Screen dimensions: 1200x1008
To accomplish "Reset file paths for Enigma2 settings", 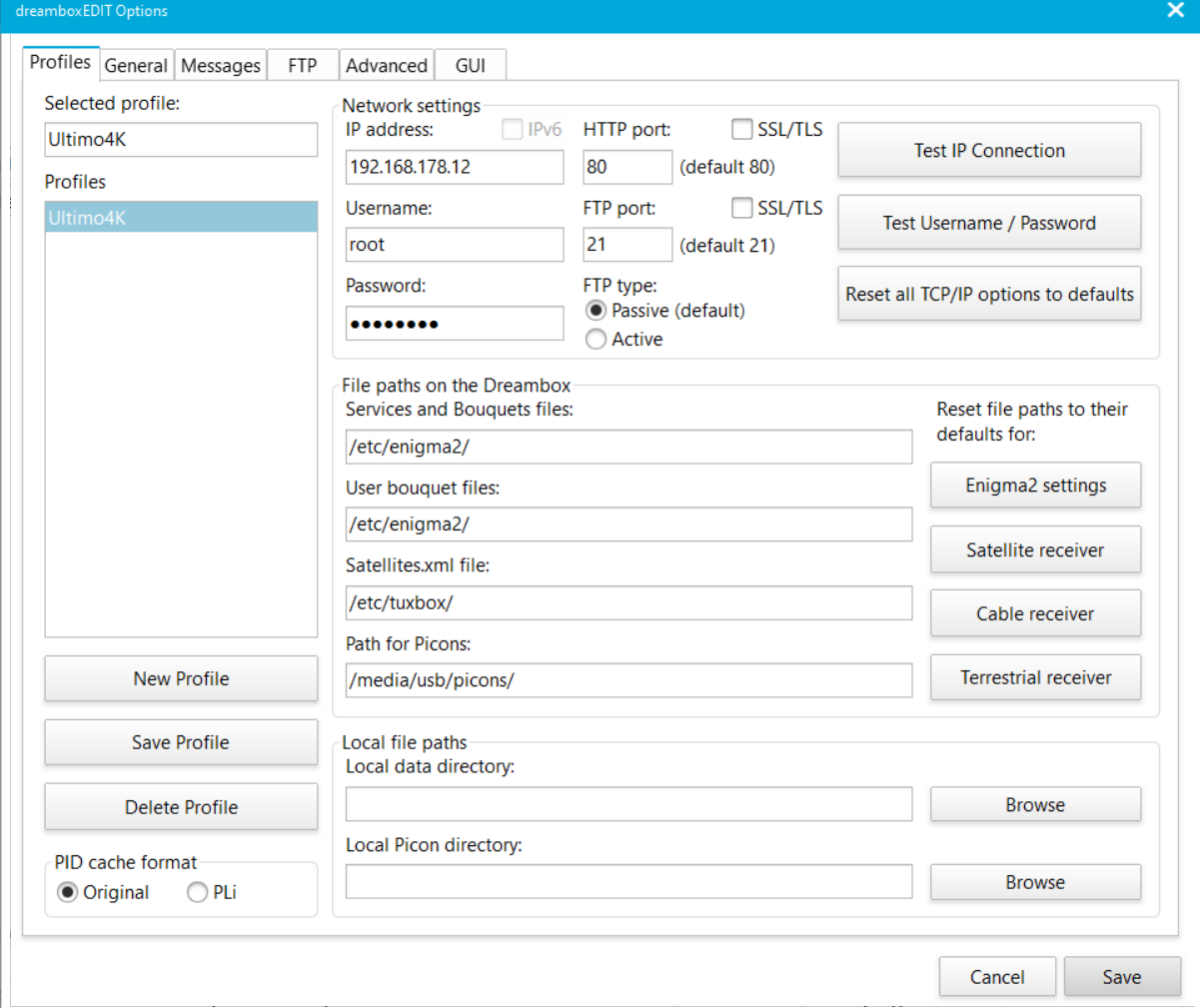I will [1035, 487].
